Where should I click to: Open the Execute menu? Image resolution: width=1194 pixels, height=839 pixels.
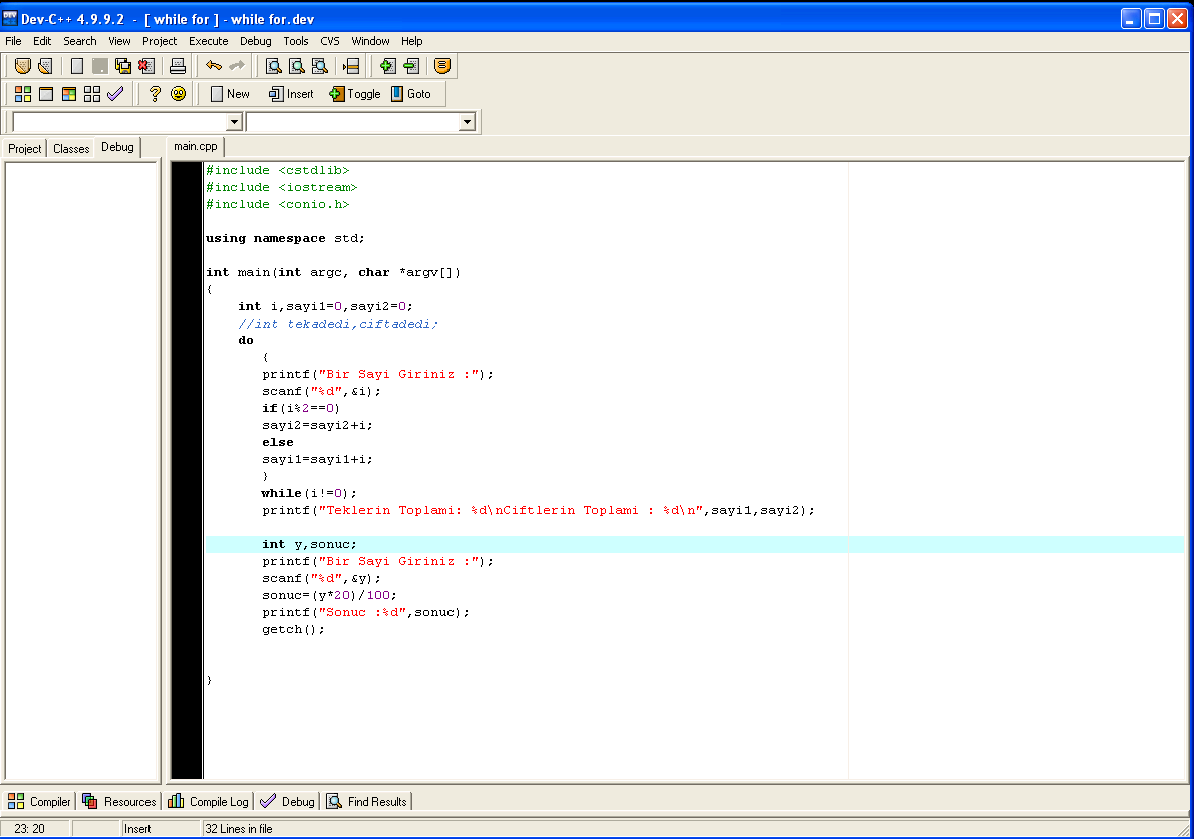[209, 41]
